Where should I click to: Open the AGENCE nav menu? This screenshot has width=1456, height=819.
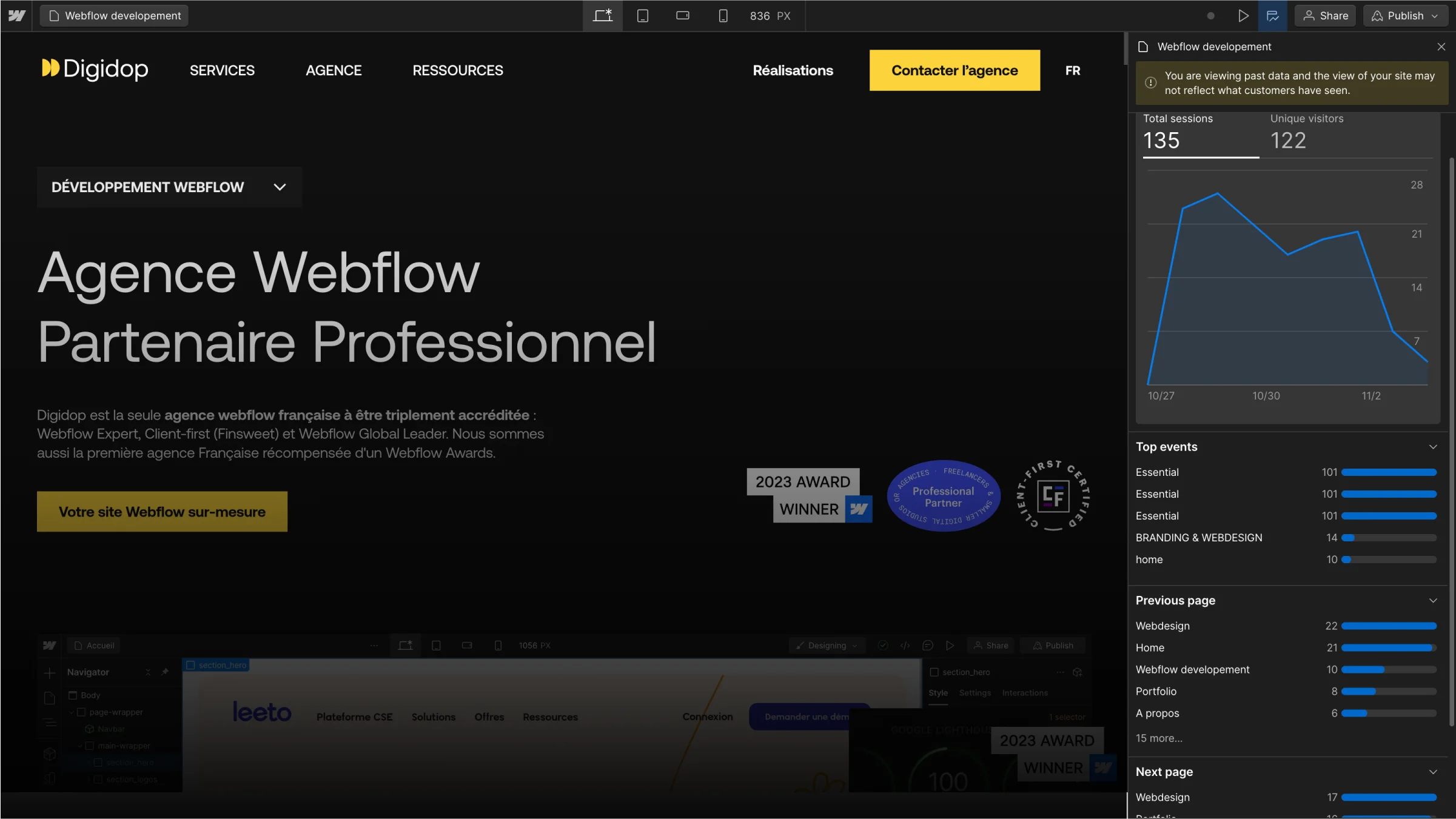[x=334, y=70]
